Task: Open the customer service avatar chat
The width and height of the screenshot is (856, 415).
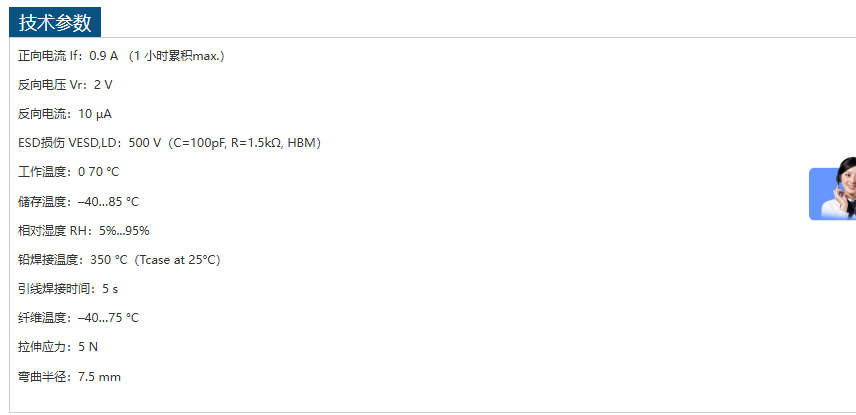Action: click(834, 190)
